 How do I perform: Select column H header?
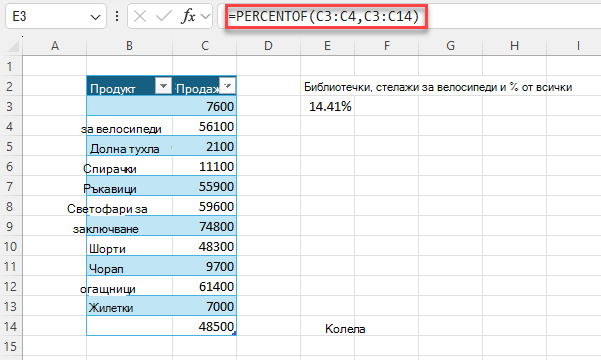(514, 46)
